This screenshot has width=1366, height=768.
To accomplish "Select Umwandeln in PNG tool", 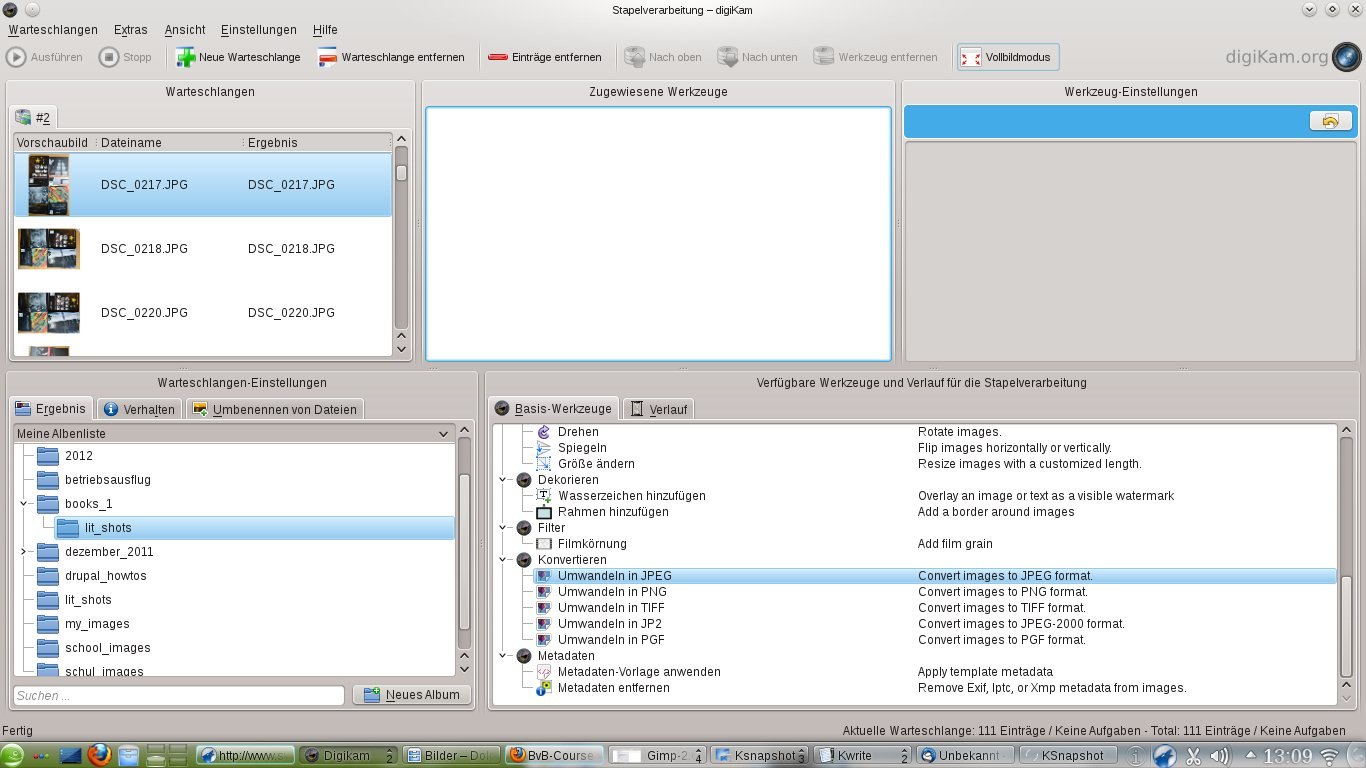I will [x=611, y=592].
